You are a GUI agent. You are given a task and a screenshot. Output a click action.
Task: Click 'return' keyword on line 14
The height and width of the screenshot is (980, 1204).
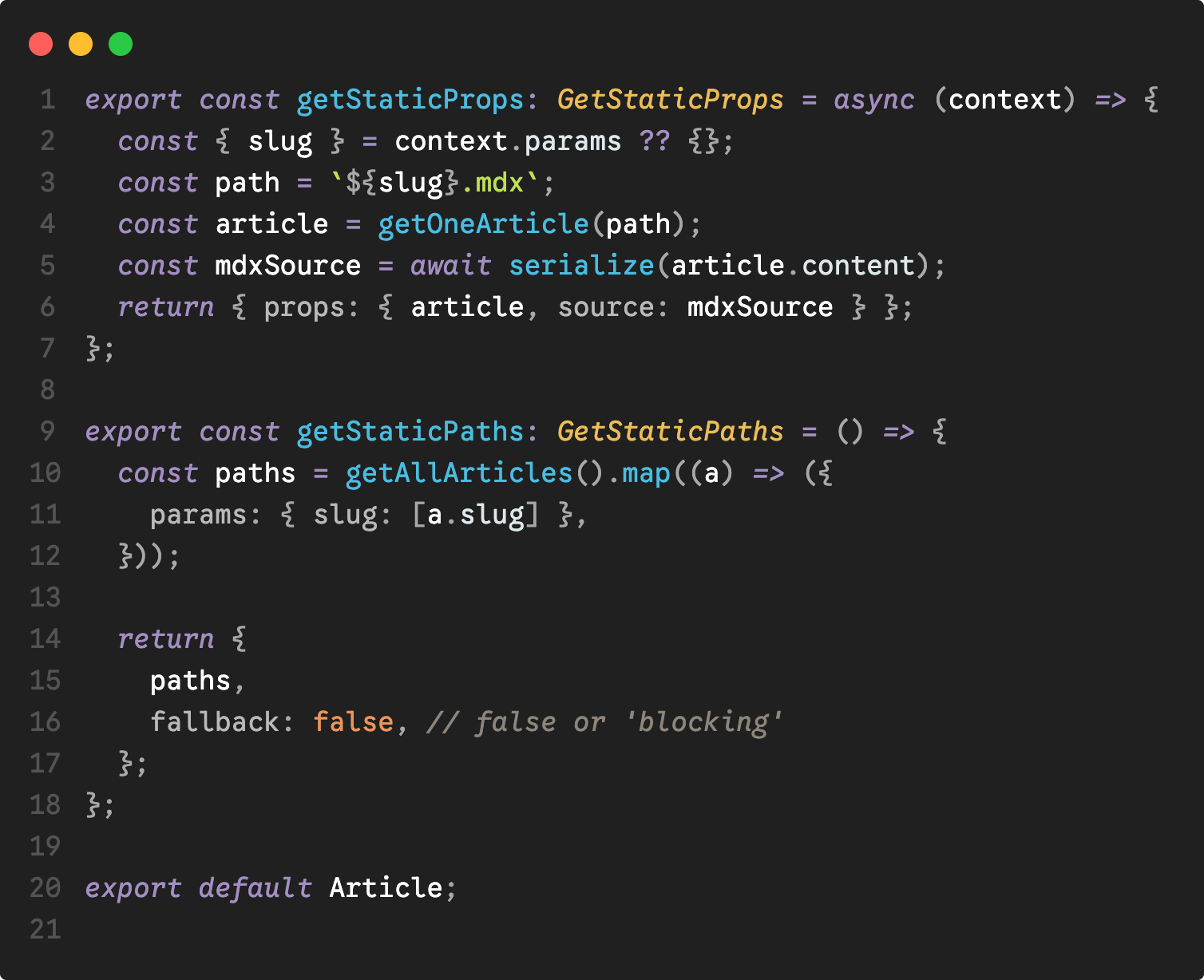point(166,639)
